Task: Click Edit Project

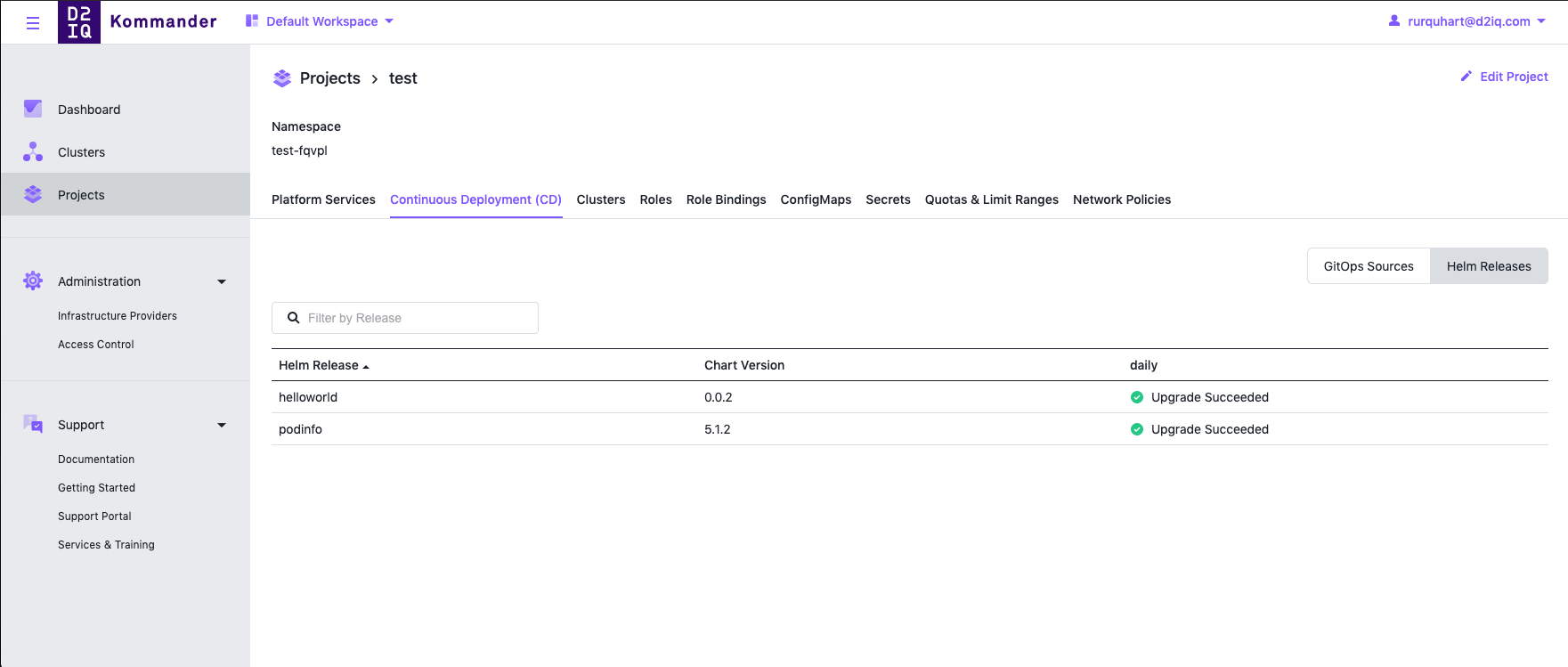Action: [x=1505, y=77]
